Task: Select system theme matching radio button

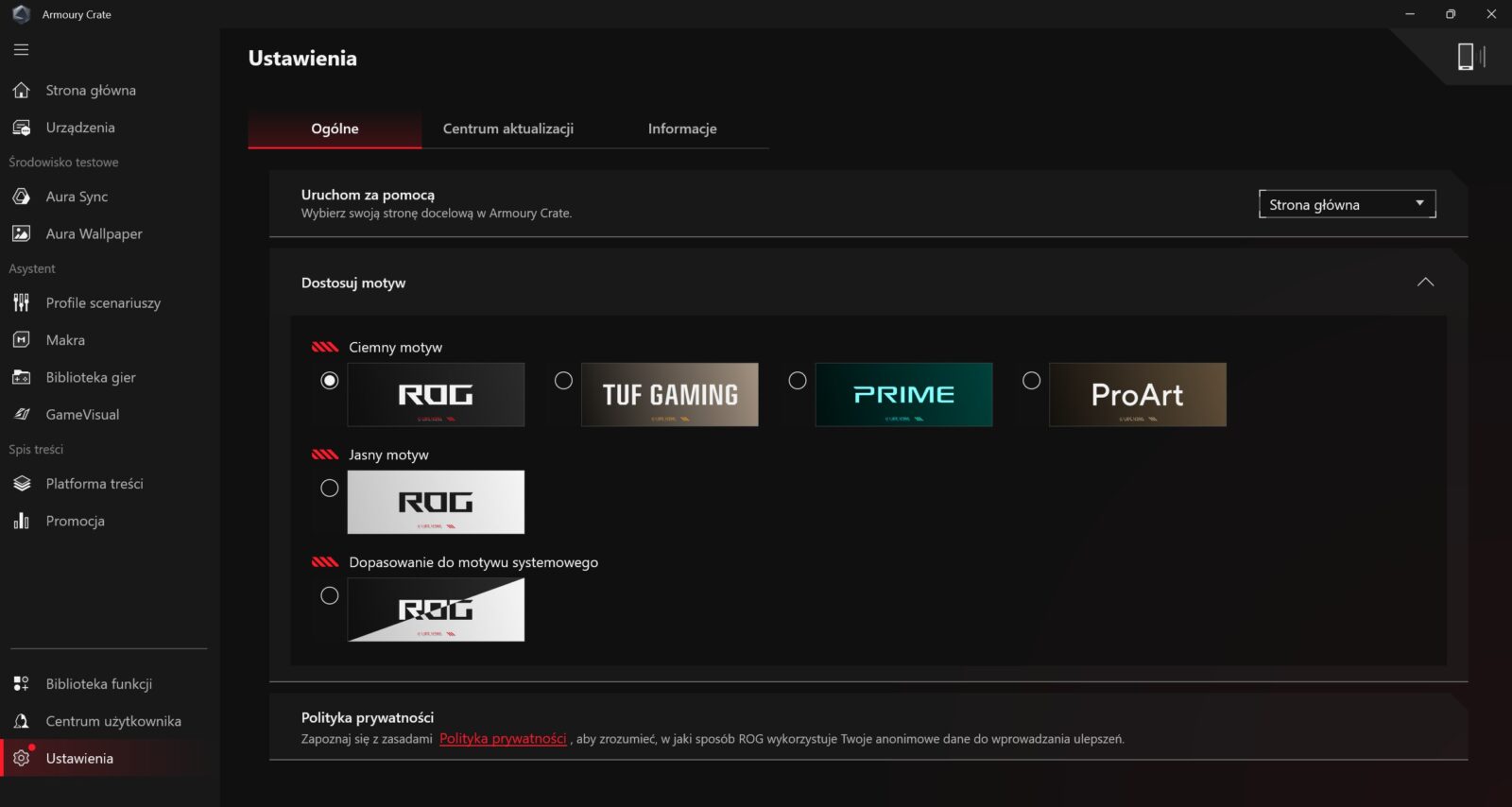Action: 329,596
